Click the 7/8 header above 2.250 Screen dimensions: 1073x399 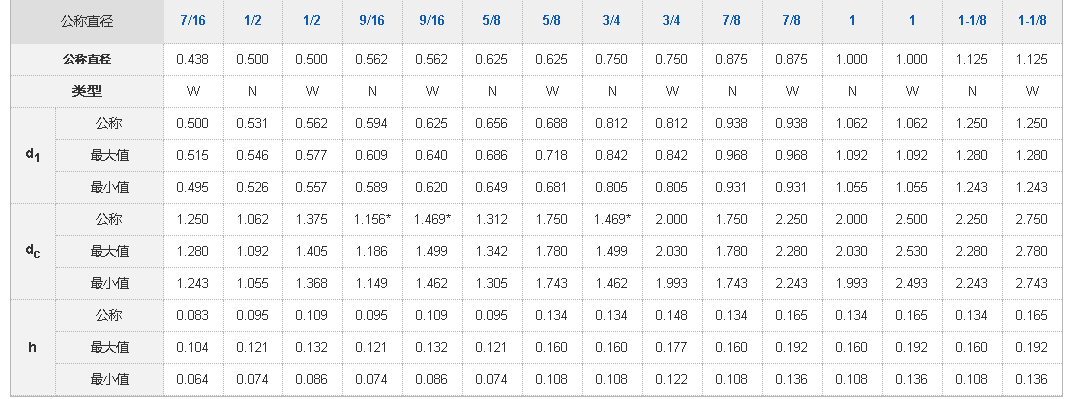coord(791,21)
